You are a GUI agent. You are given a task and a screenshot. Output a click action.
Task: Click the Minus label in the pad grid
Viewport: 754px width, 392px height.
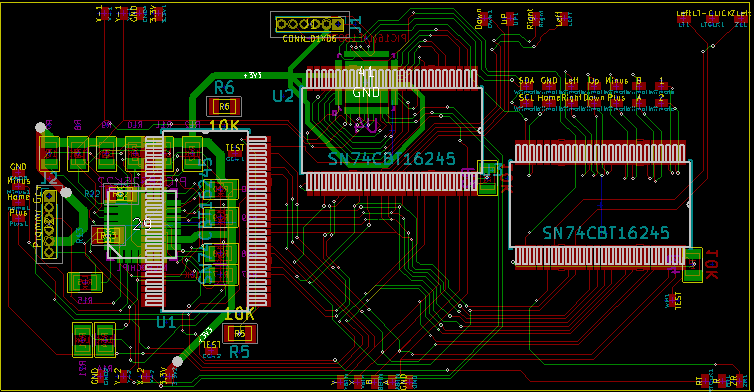click(x=616, y=81)
